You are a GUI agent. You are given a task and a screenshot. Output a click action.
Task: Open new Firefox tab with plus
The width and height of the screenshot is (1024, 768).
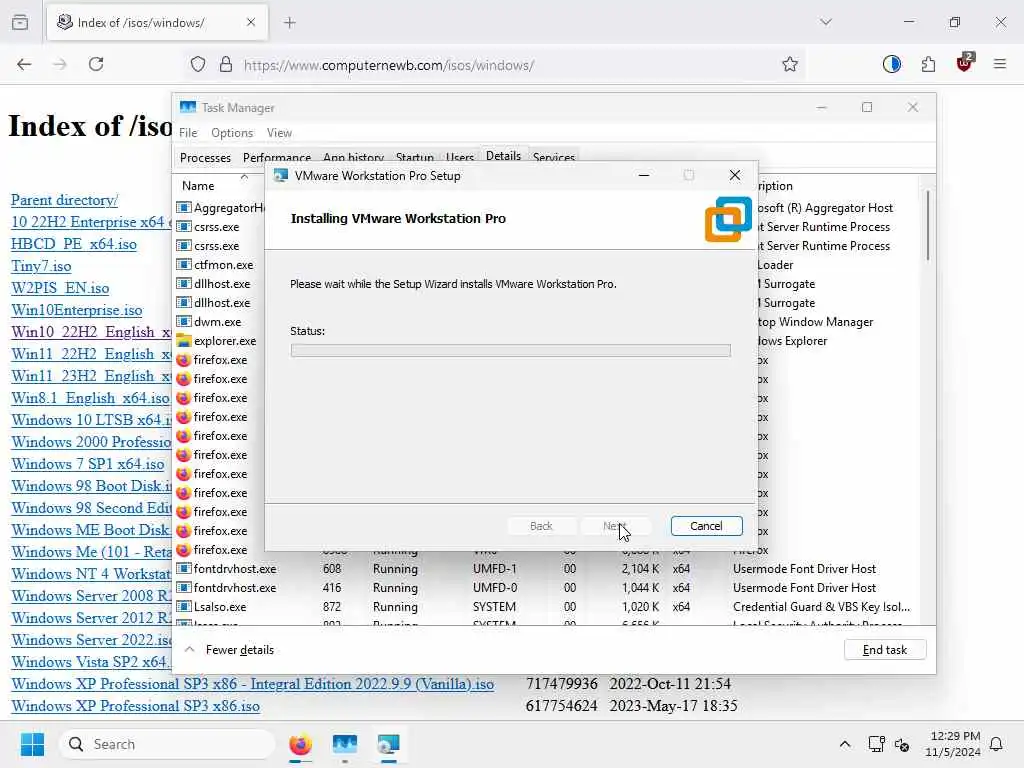[x=290, y=23]
